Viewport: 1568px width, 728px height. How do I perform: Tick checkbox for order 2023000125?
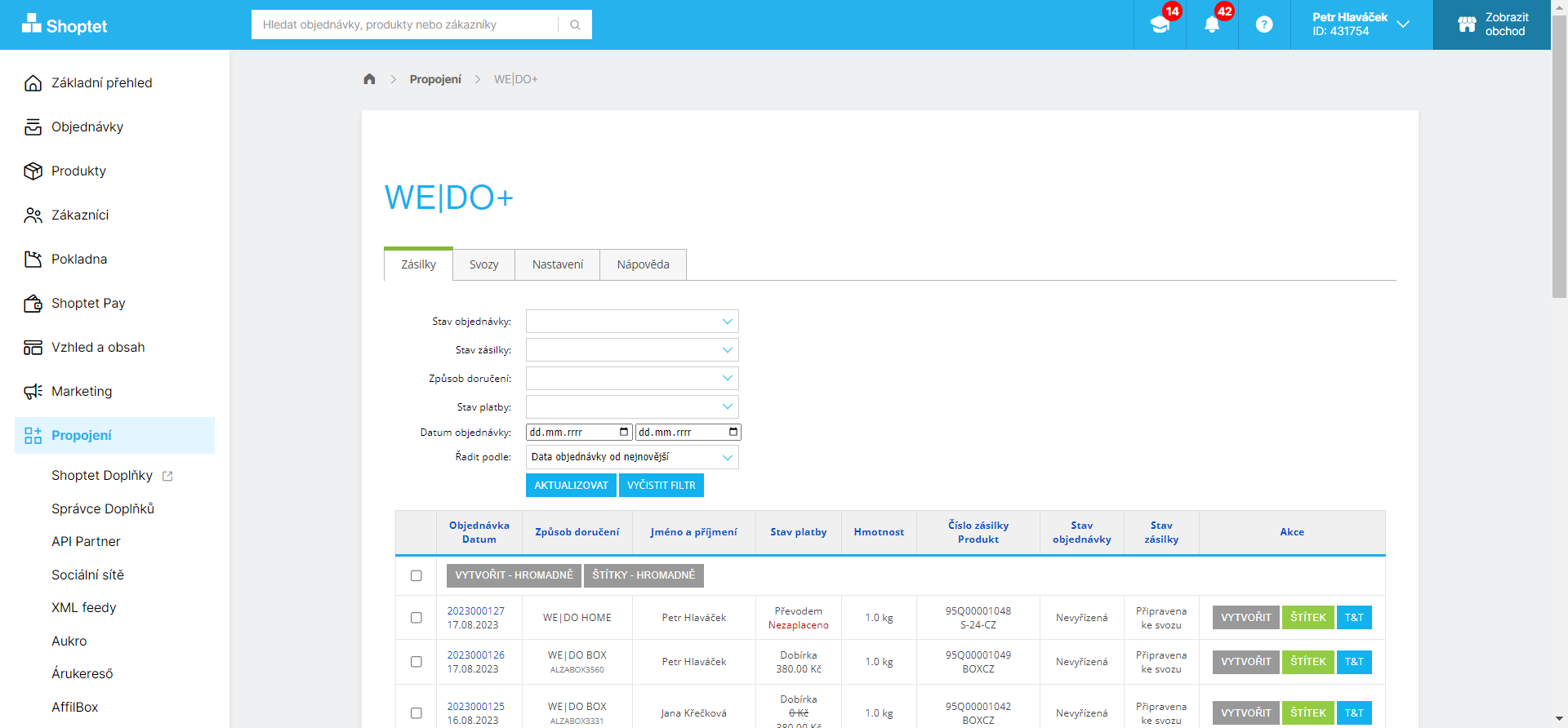pyautogui.click(x=416, y=713)
